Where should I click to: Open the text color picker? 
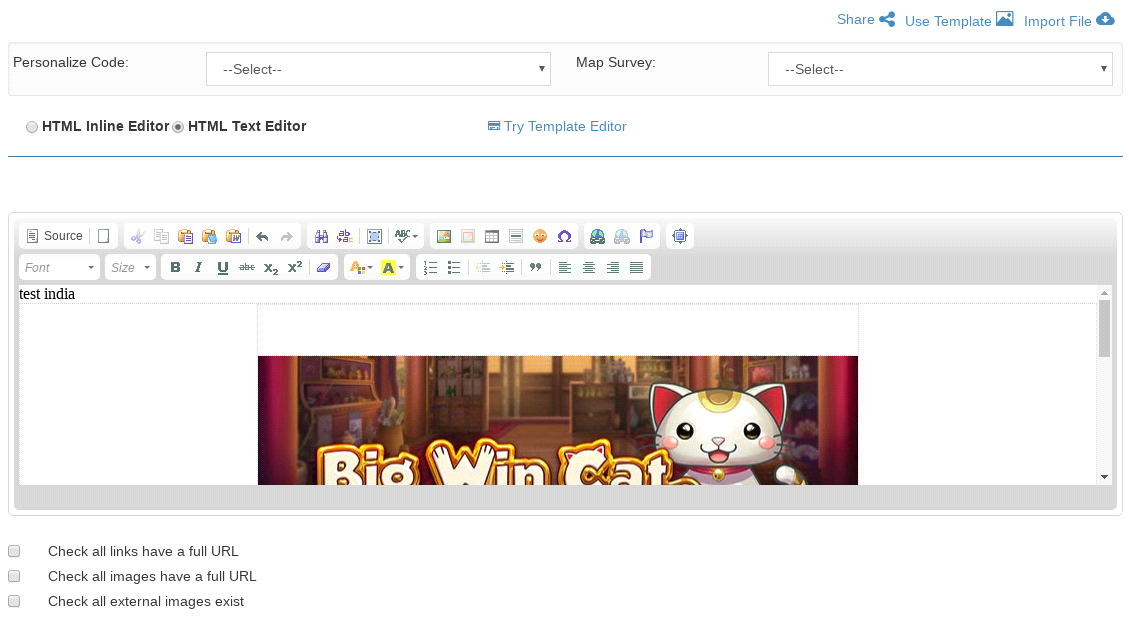click(359, 267)
